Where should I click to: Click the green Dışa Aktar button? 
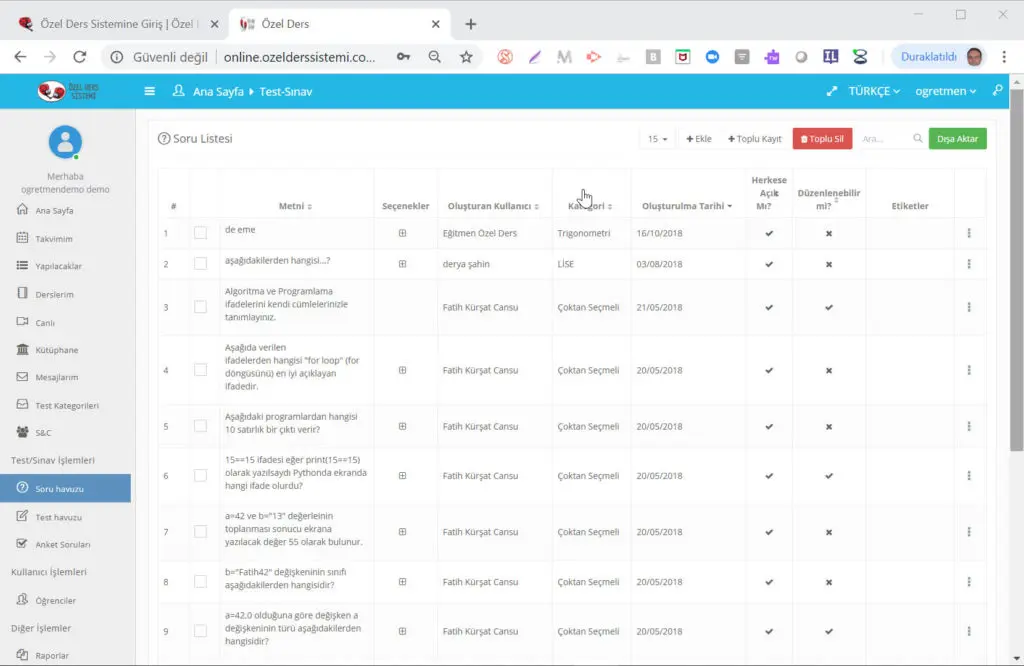point(957,139)
